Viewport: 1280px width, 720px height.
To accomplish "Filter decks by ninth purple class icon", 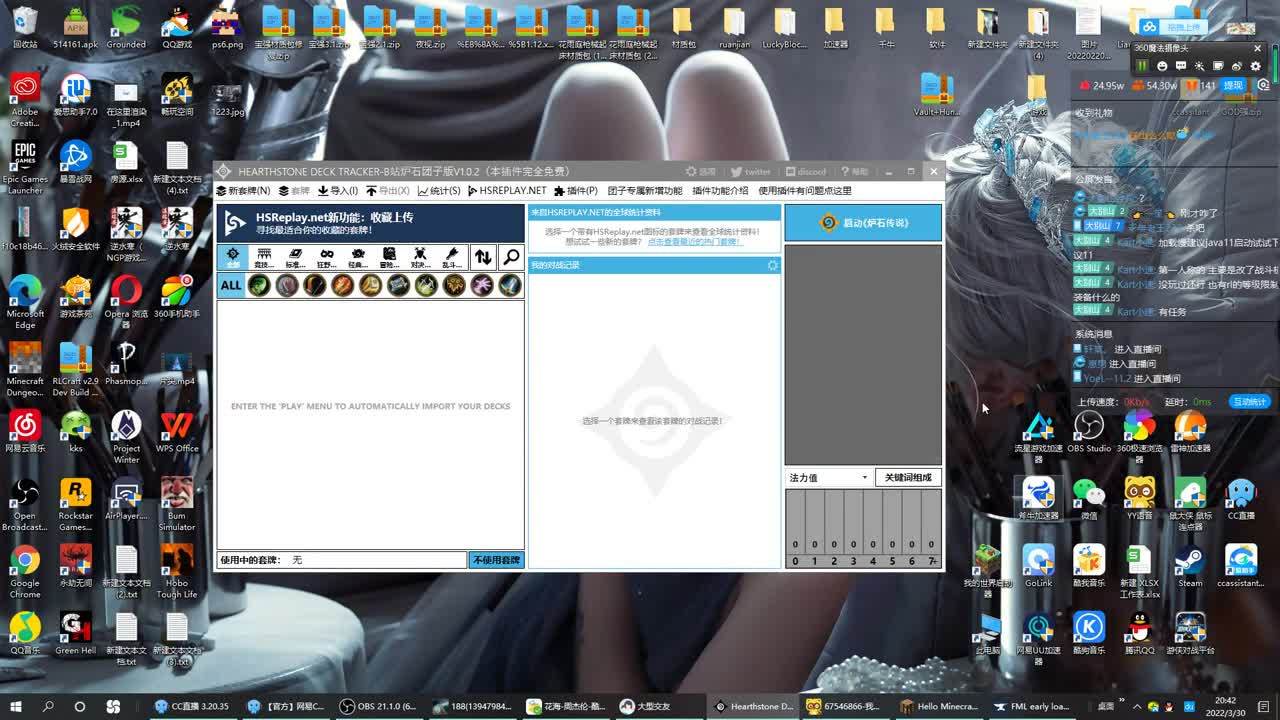I will pos(483,286).
